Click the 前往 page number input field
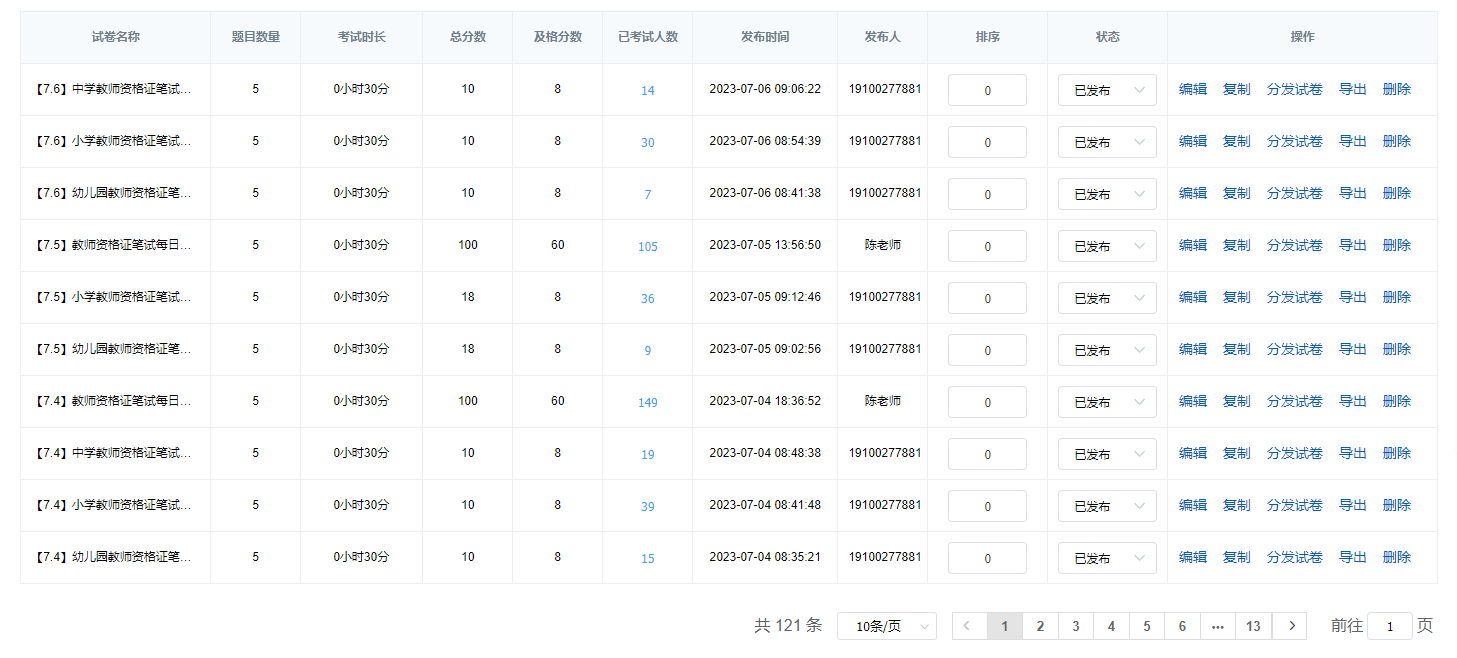This screenshot has height=658, width=1457. point(1389,626)
